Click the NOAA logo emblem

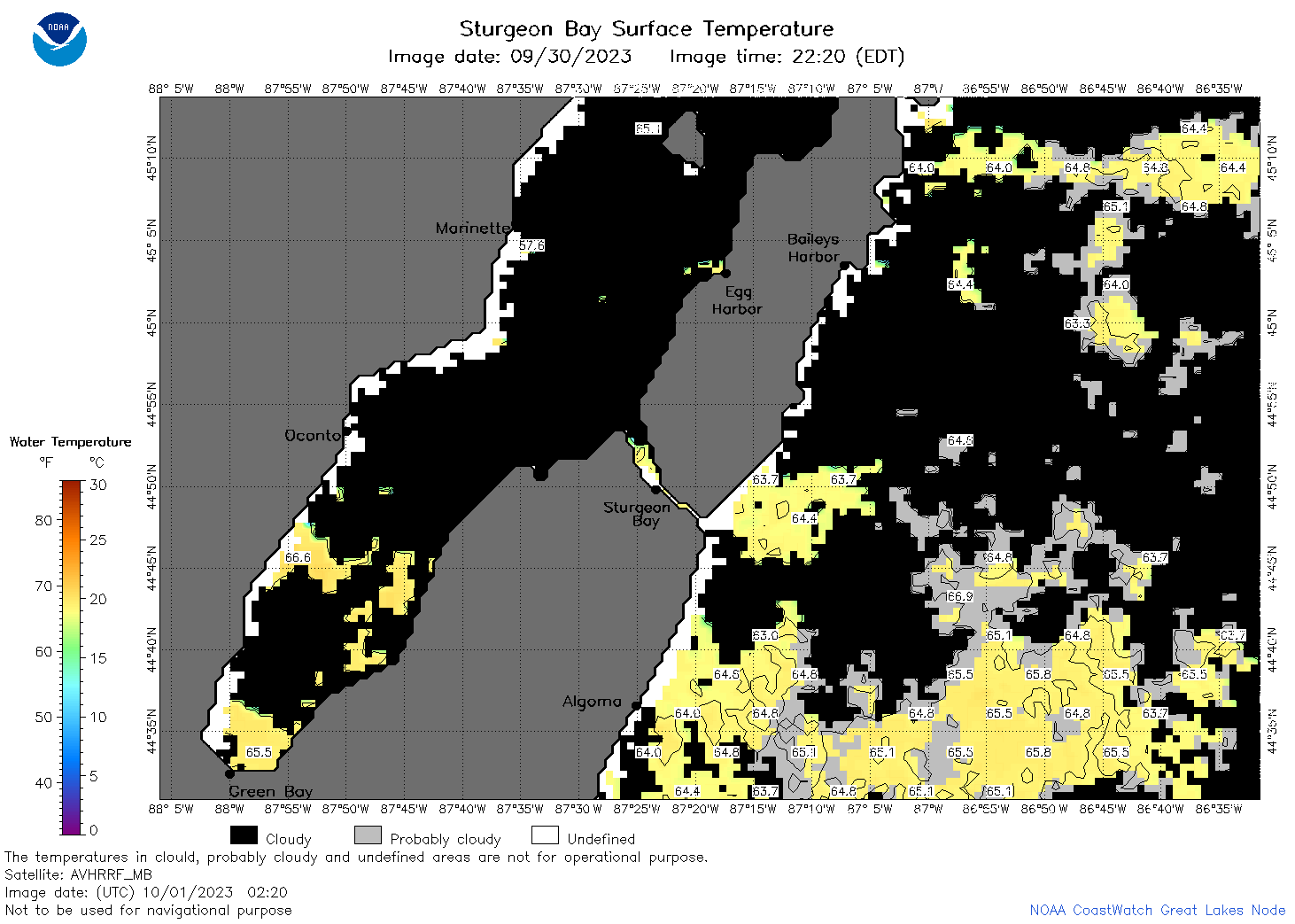pyautogui.click(x=59, y=39)
